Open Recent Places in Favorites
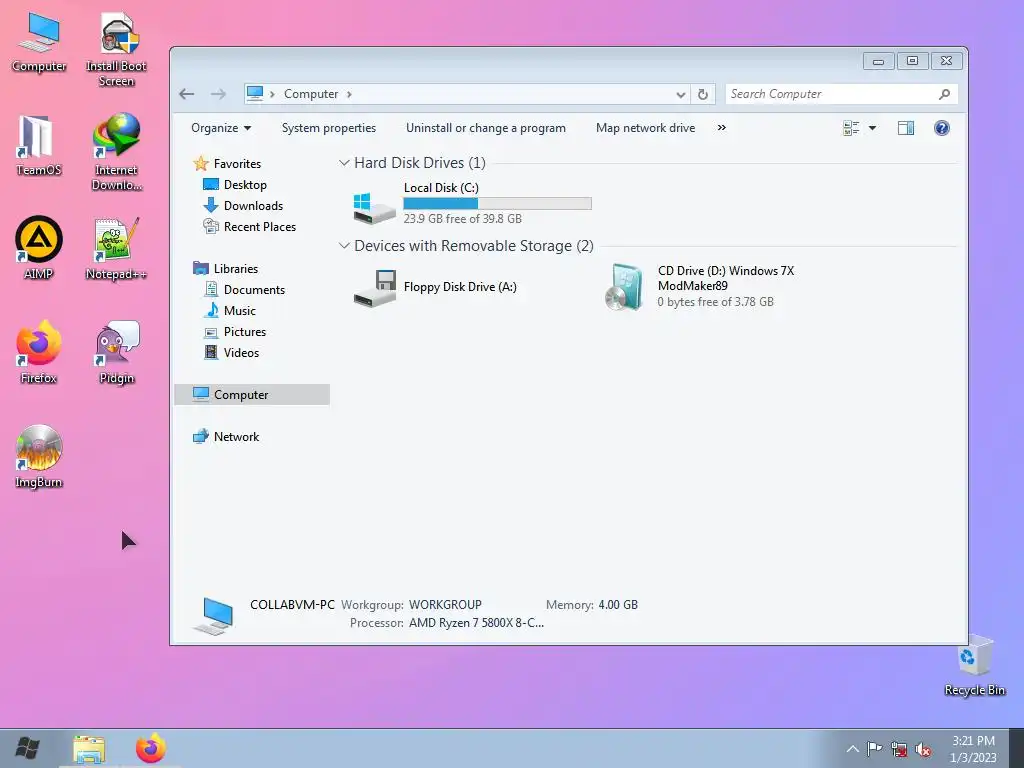The height and width of the screenshot is (768, 1024). (249, 227)
